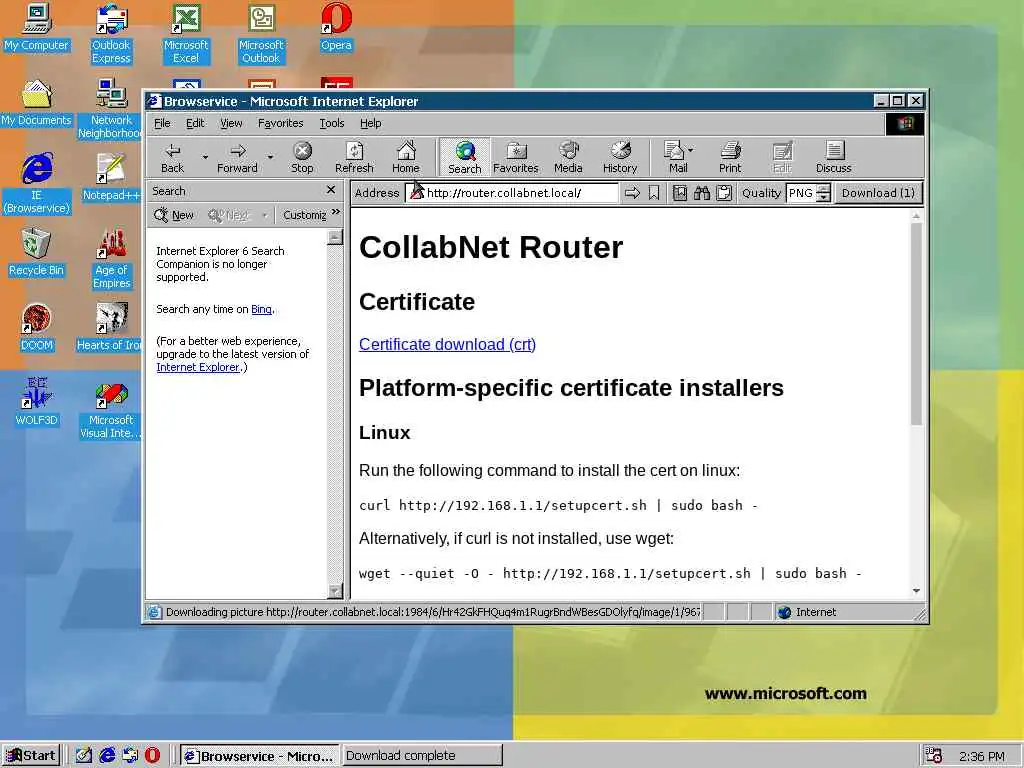Viewport: 1024px width, 768px height.
Task: Click the binoculars find icon
Action: (702, 193)
